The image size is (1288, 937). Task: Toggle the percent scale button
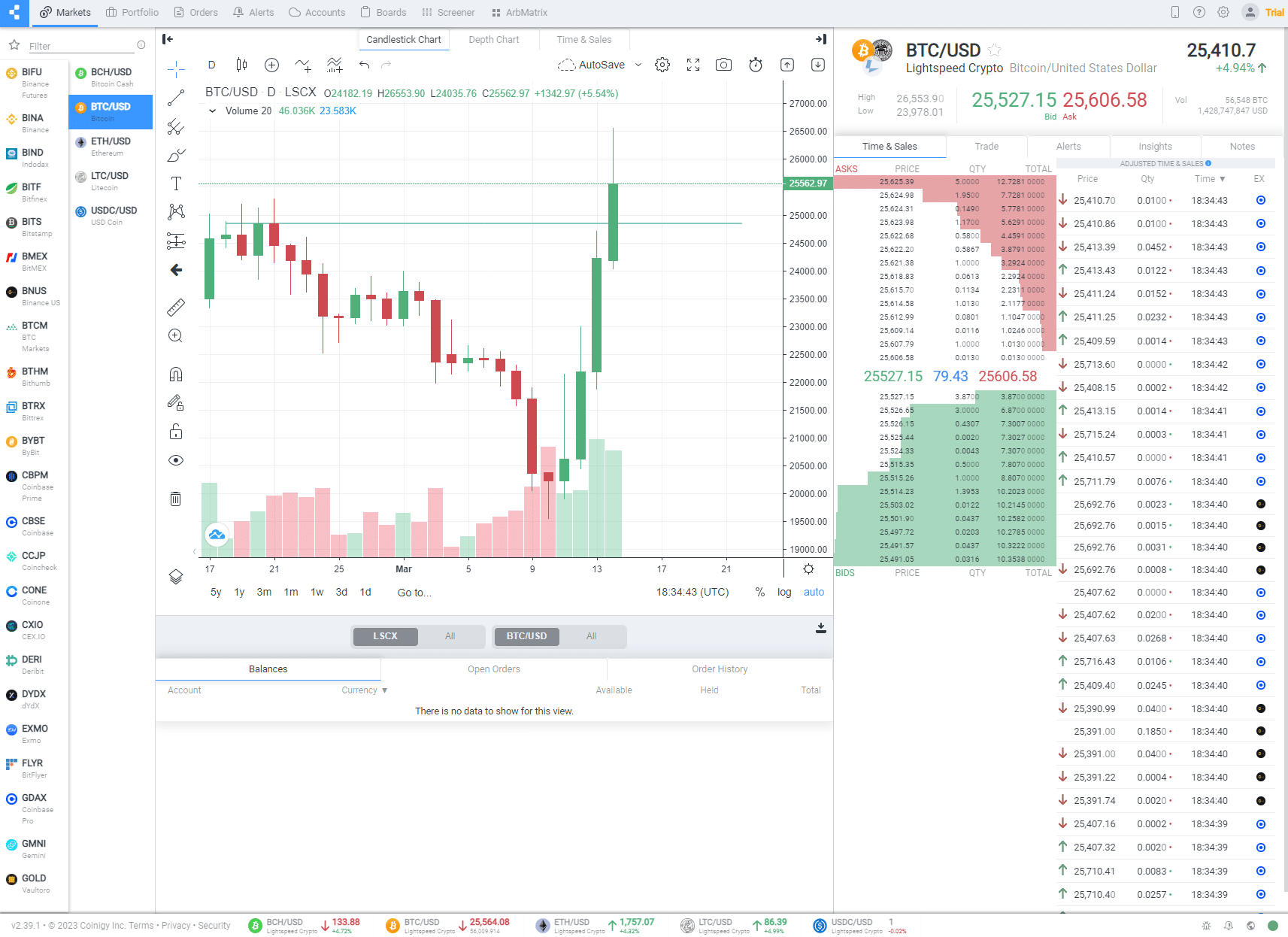[760, 593]
